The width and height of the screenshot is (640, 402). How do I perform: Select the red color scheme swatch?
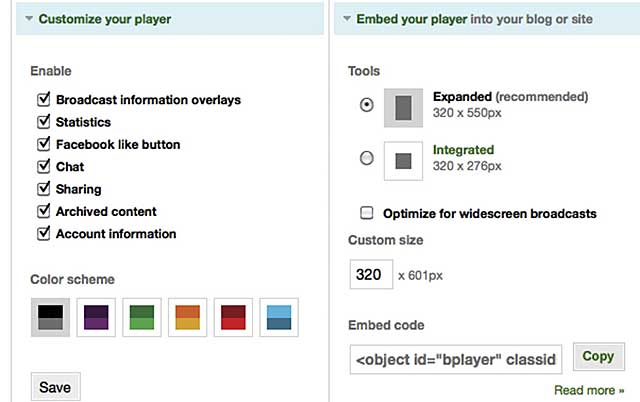point(233,317)
